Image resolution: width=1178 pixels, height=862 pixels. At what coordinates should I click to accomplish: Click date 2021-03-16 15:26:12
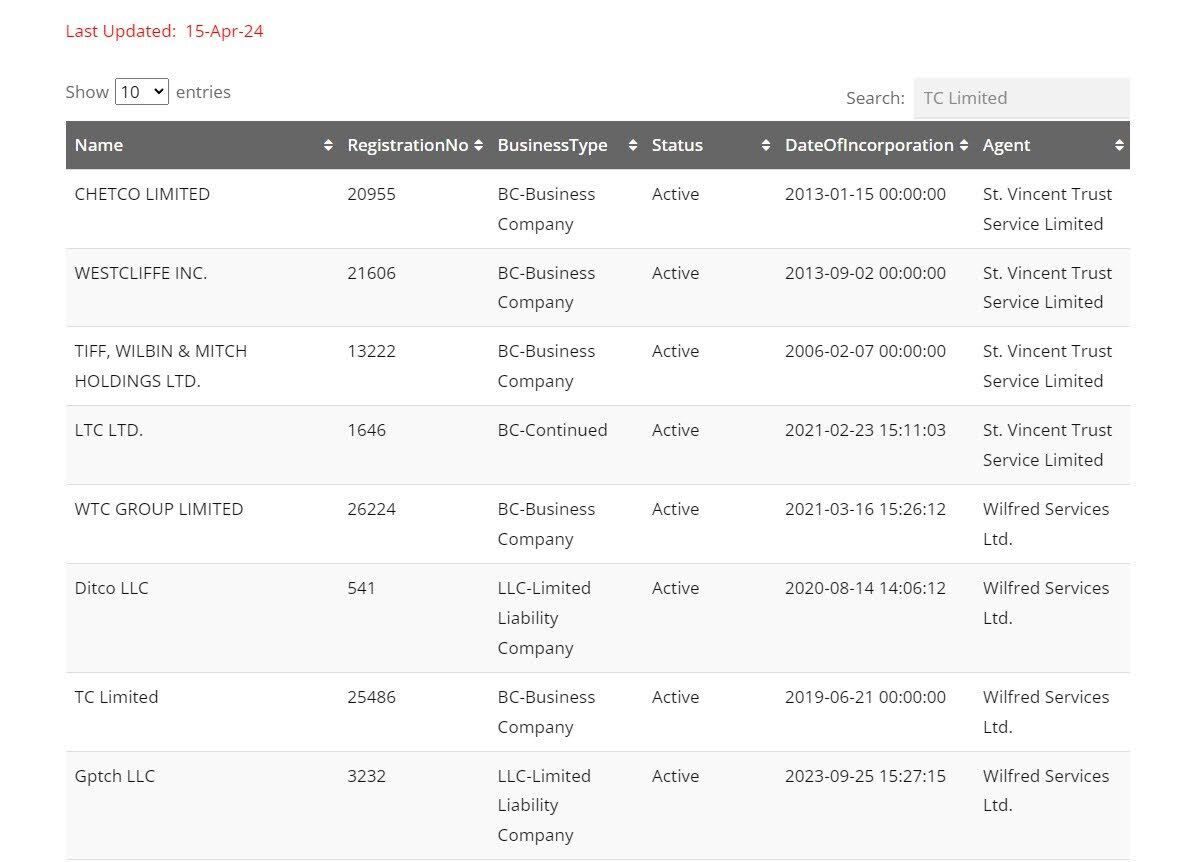tap(865, 509)
